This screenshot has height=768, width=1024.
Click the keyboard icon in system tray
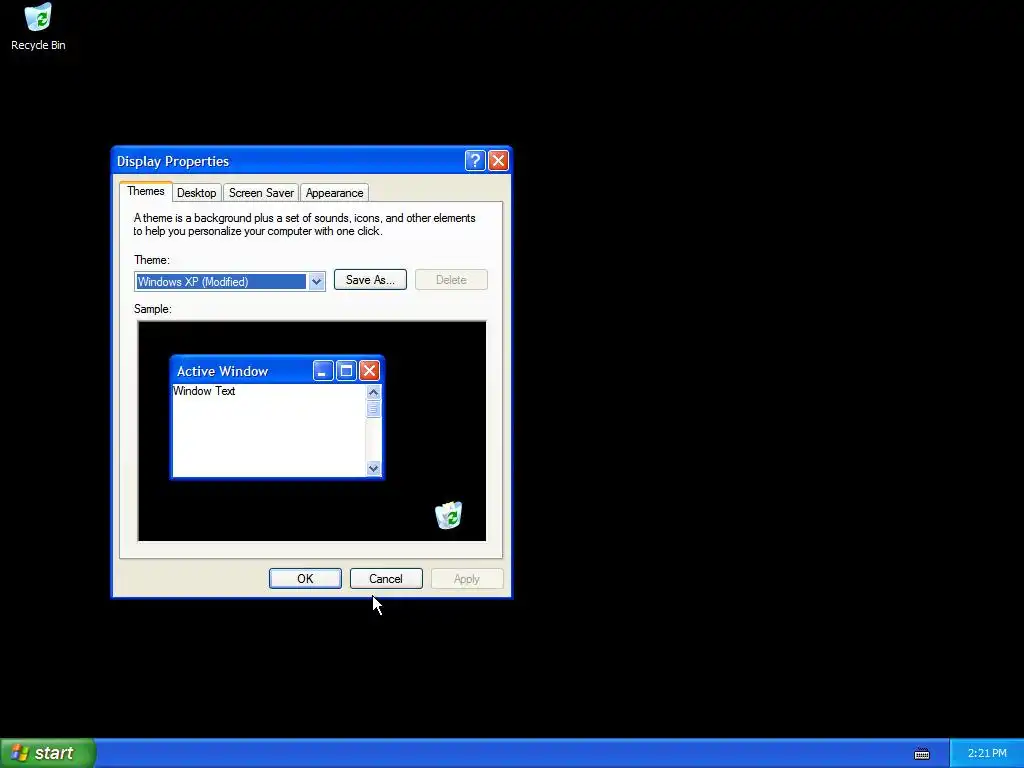[x=921, y=754]
